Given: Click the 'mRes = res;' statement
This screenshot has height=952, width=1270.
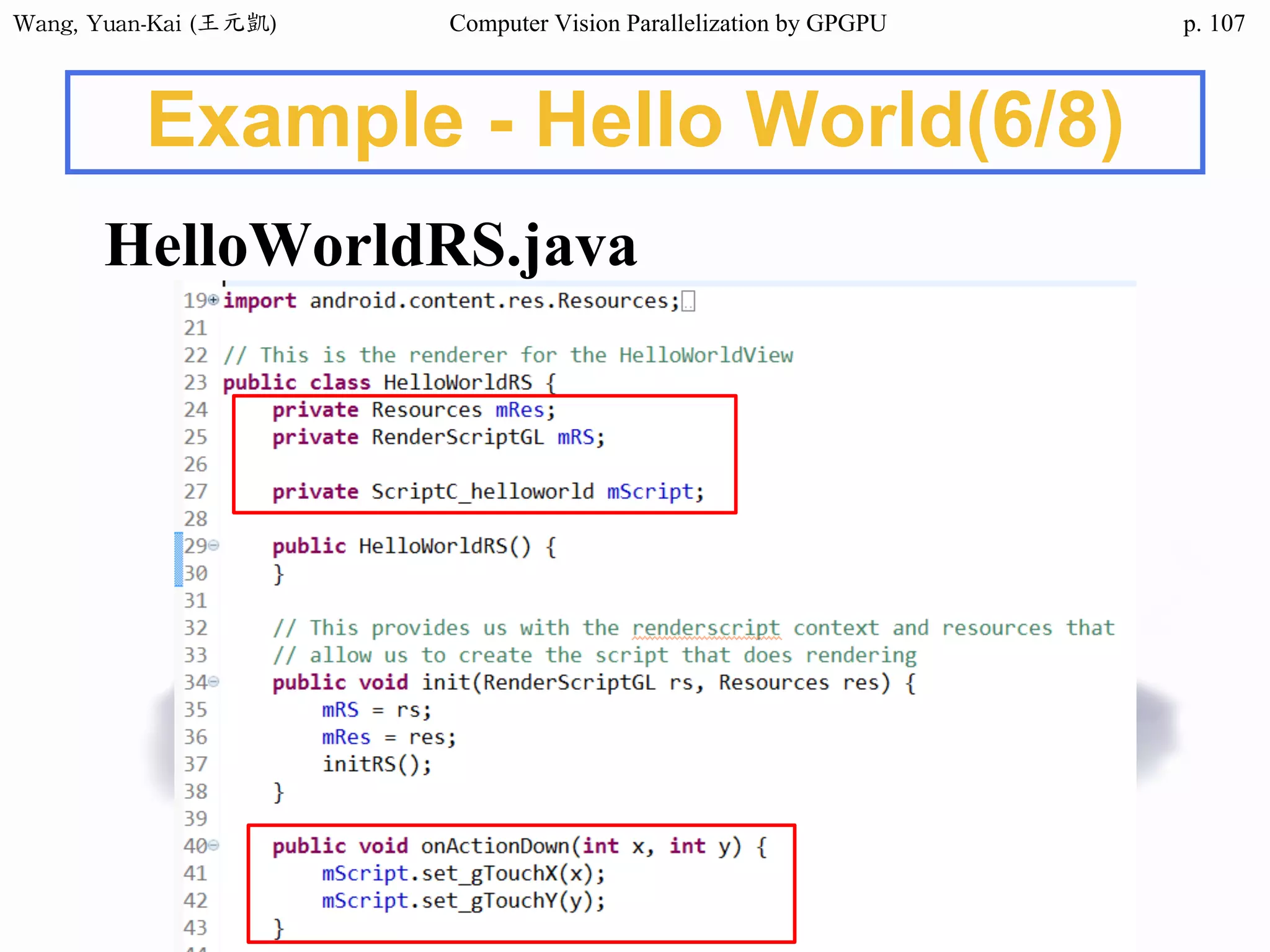Looking at the screenshot, I should click(x=389, y=738).
